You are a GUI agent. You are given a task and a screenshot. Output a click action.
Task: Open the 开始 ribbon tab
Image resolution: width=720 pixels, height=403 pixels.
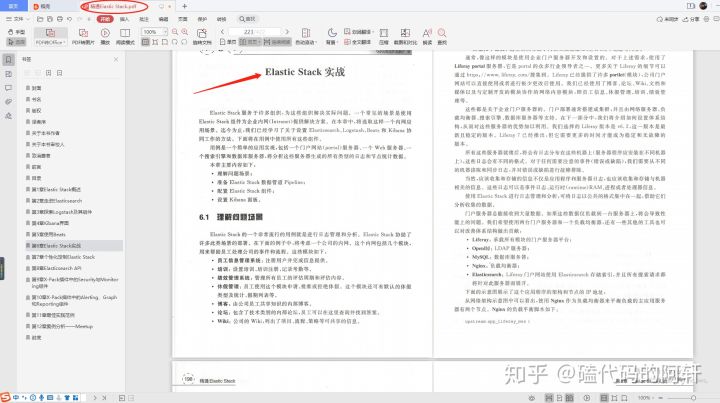point(105,19)
